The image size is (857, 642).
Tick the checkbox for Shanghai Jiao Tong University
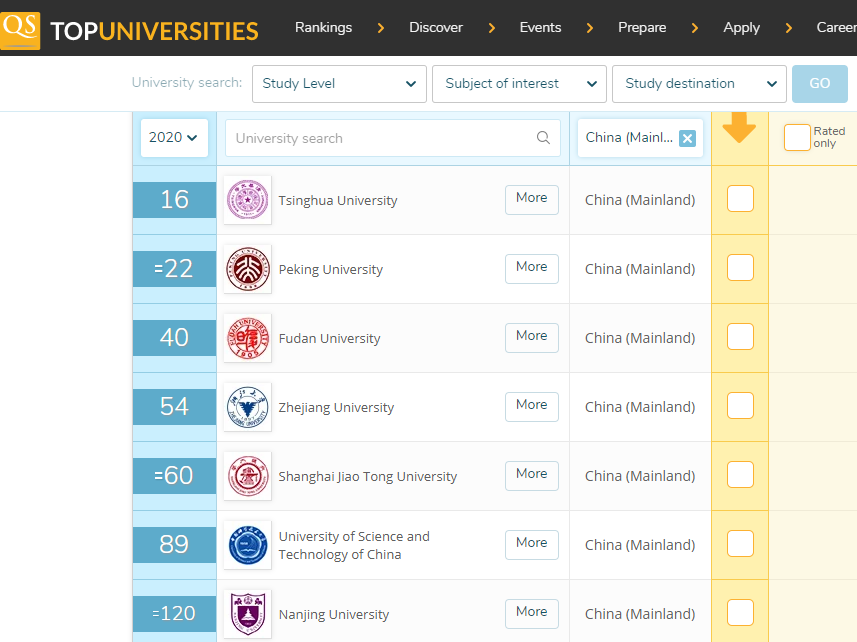(x=740, y=474)
